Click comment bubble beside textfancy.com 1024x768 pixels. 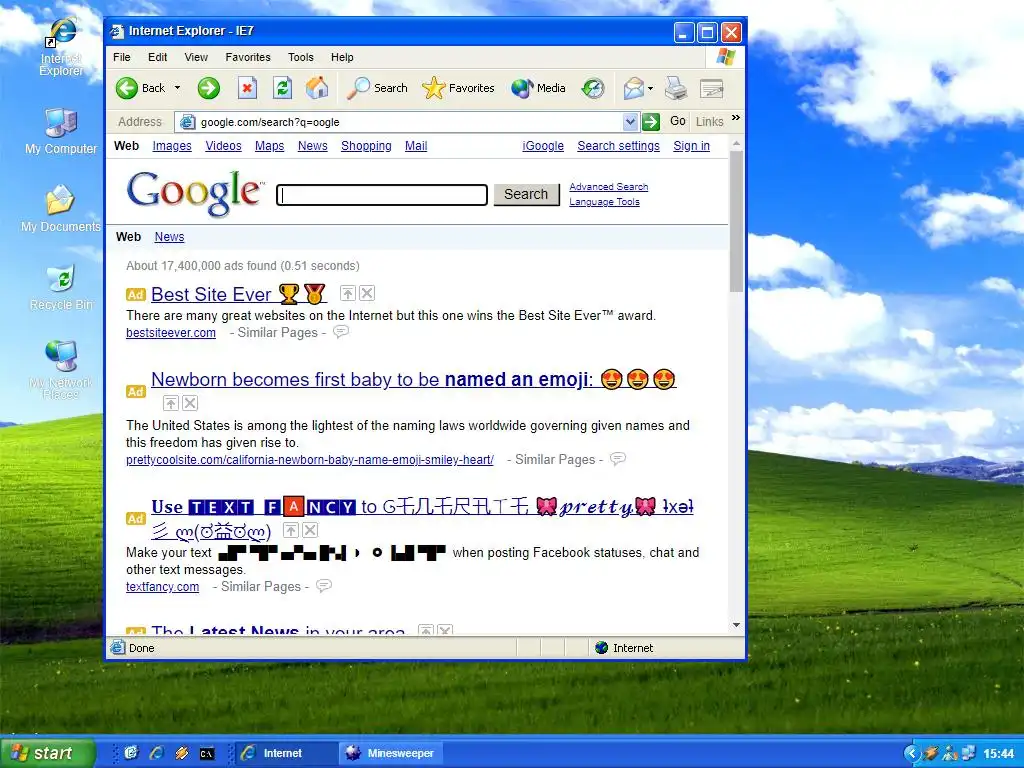[x=324, y=586]
